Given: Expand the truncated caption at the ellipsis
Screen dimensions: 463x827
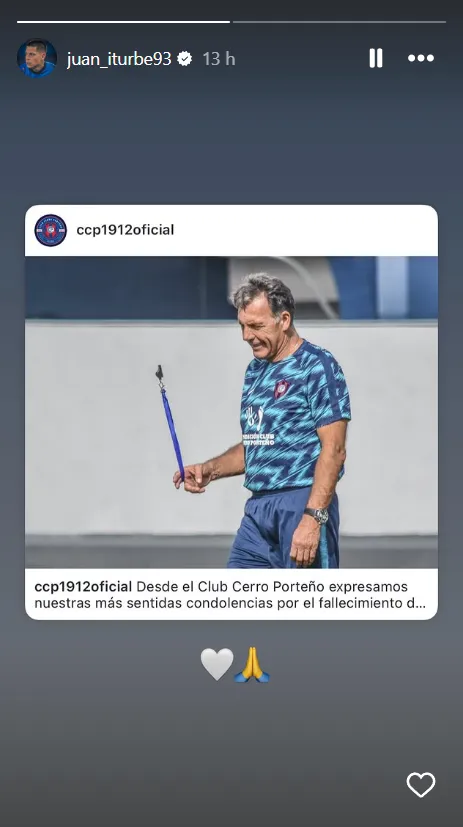Looking at the screenshot, I should coord(419,603).
